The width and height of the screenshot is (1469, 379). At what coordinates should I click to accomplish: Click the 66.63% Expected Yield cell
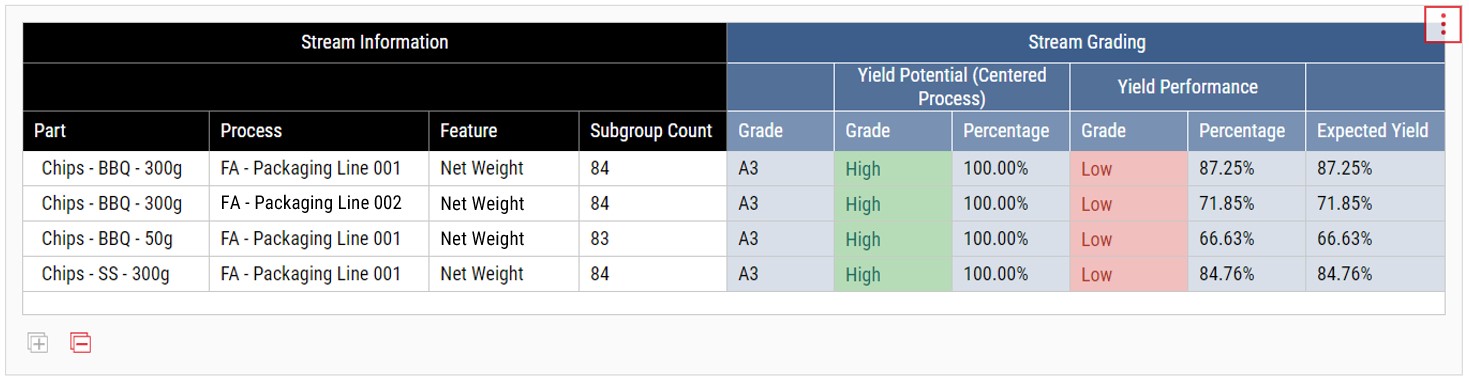(1375, 239)
